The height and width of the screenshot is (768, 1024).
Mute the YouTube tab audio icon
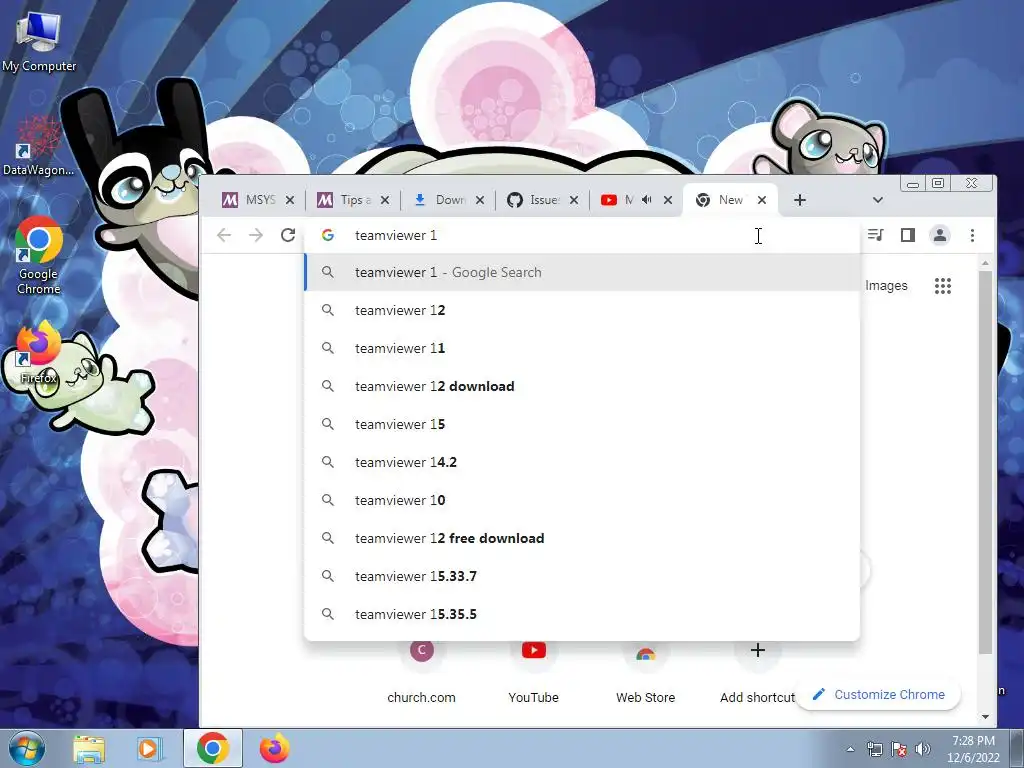coord(647,200)
